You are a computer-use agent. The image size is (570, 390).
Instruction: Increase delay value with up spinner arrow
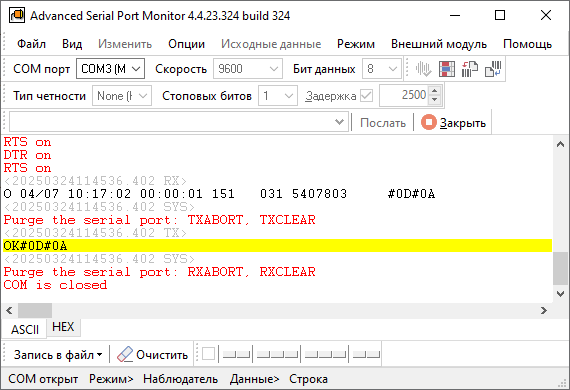435,91
